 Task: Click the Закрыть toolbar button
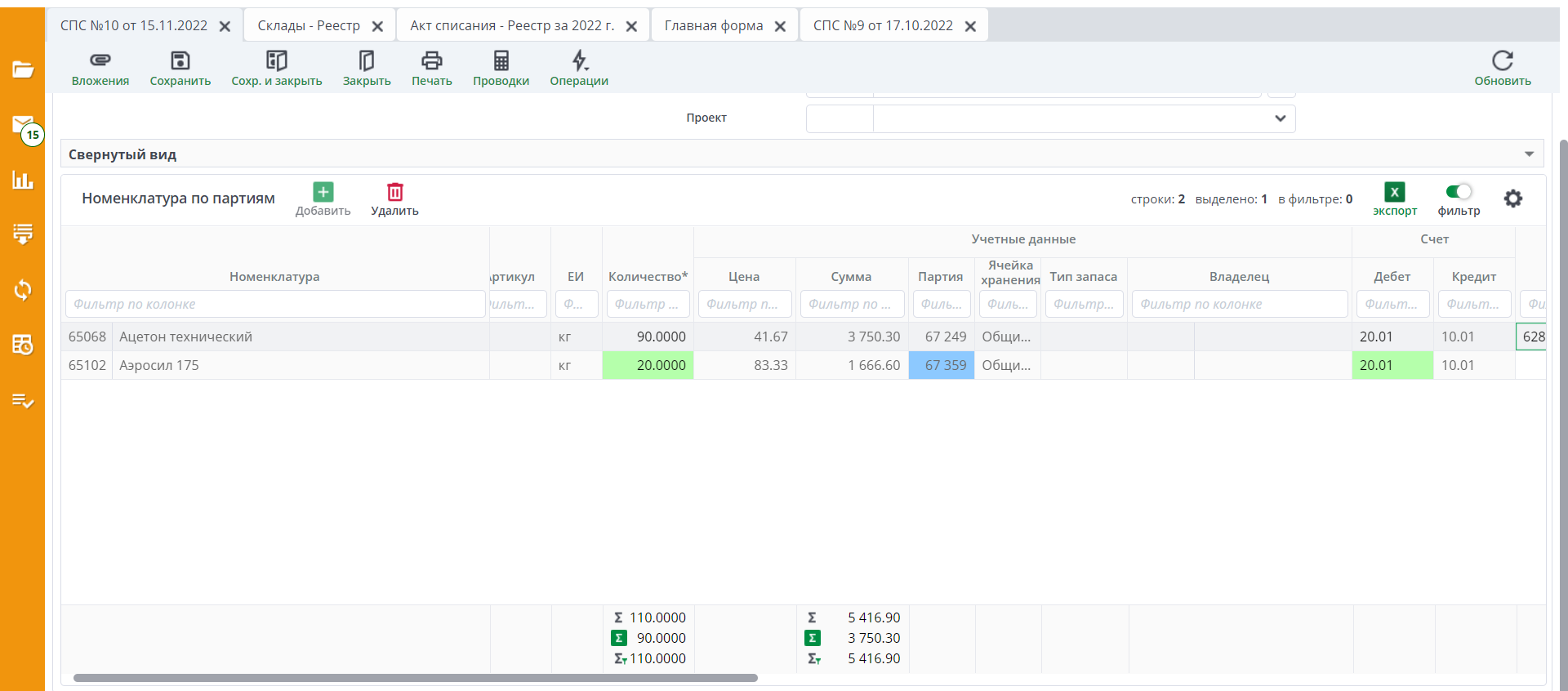(x=367, y=61)
